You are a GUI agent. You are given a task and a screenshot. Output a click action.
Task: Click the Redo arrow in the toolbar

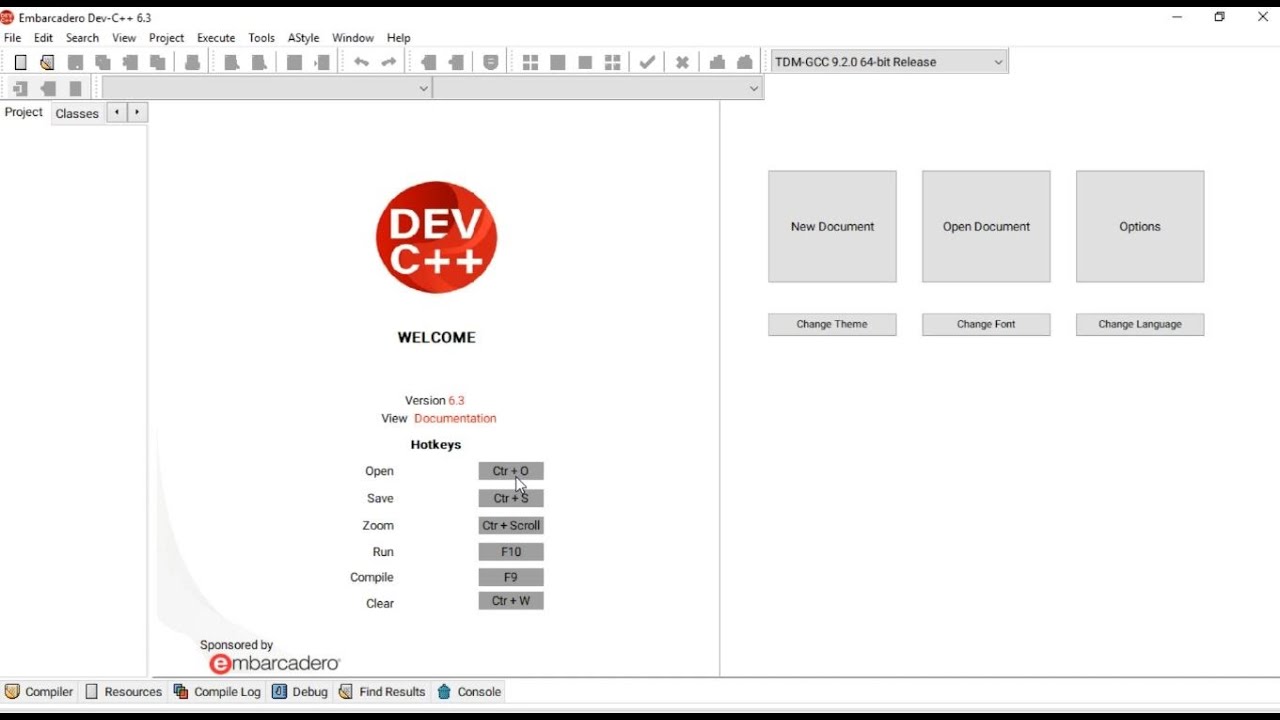tap(389, 62)
